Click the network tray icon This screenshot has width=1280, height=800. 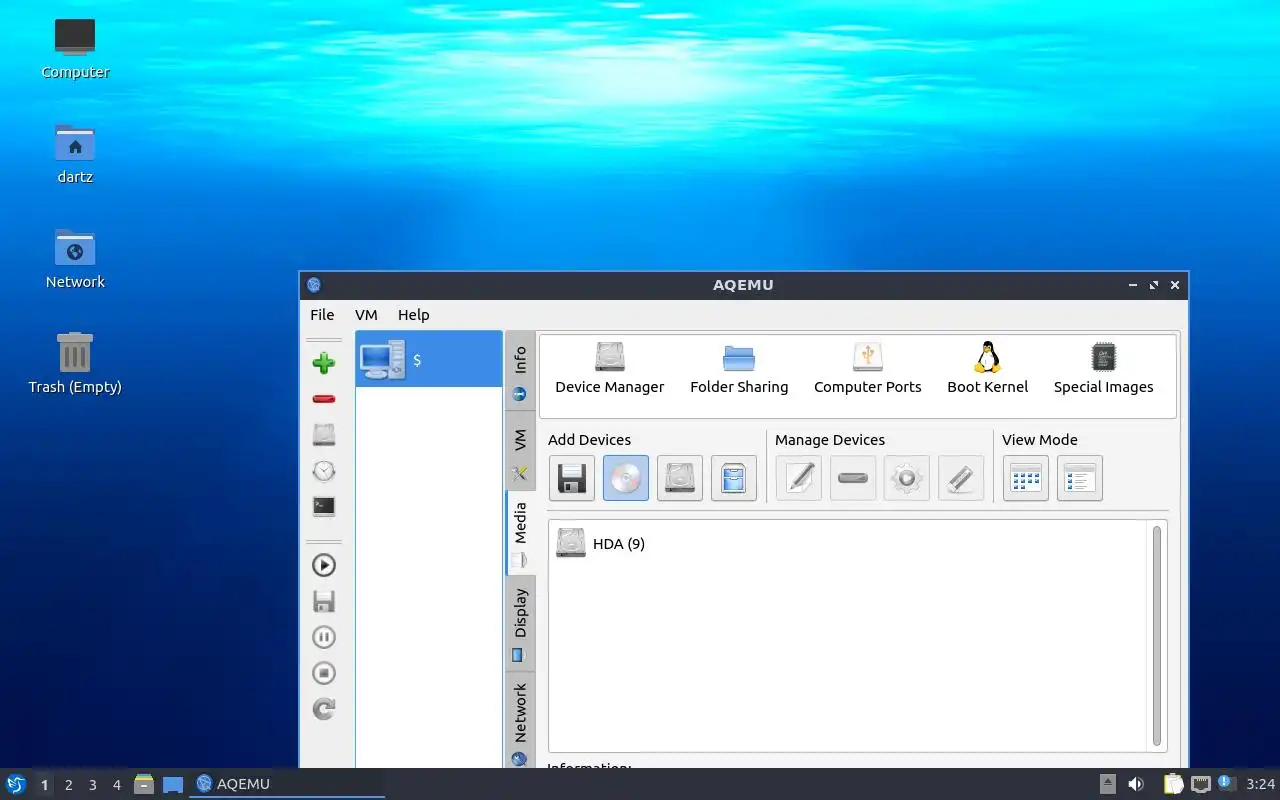1201,784
